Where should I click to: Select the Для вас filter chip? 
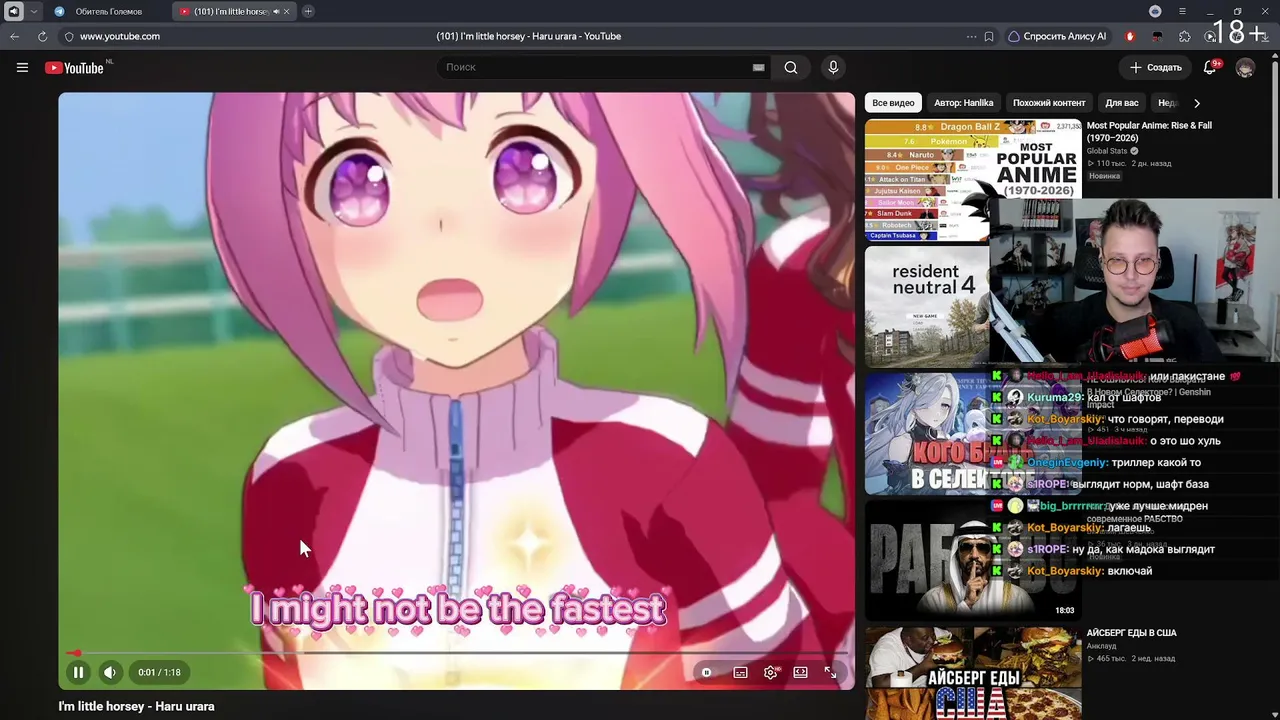pyautogui.click(x=1122, y=103)
